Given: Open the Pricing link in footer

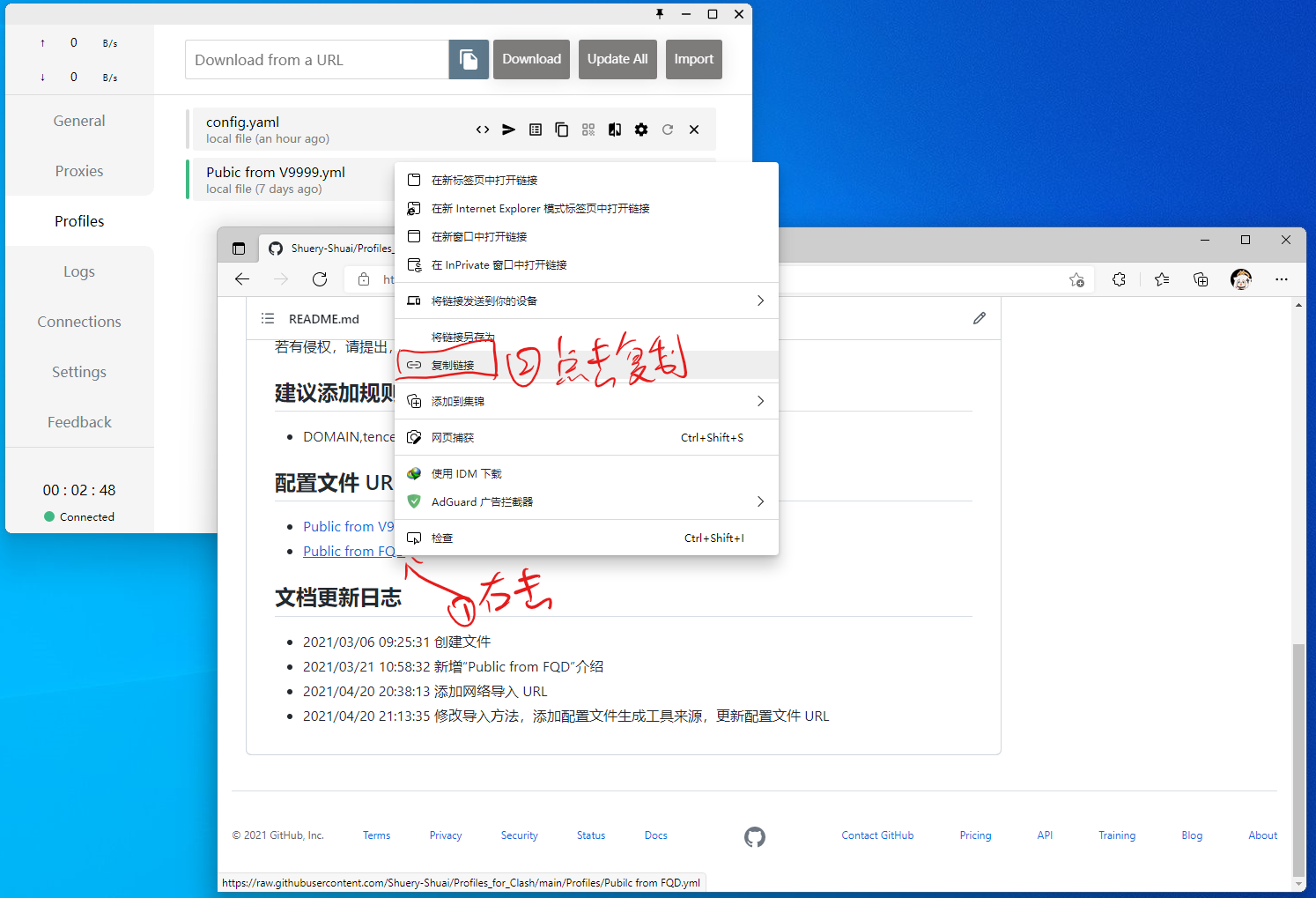Looking at the screenshot, I should [x=975, y=835].
